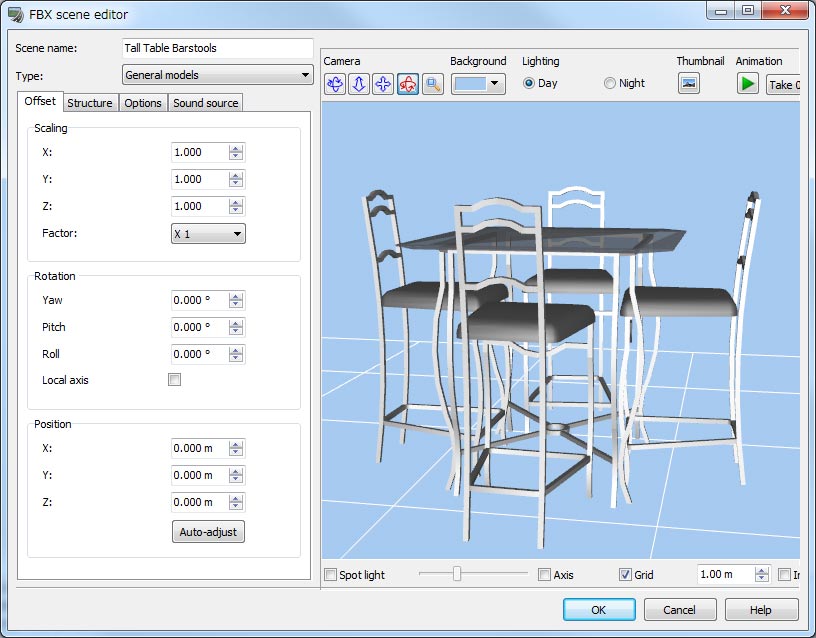The image size is (816, 638).
Task: Select the camera pan cross-arrows tool
Action: point(383,85)
